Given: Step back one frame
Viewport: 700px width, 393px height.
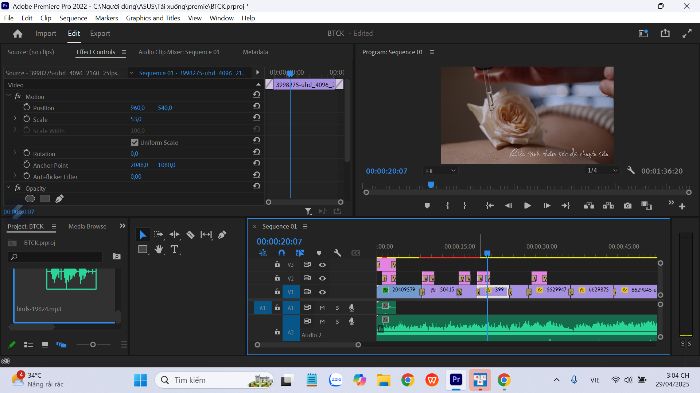Looking at the screenshot, I should pyautogui.click(x=508, y=205).
